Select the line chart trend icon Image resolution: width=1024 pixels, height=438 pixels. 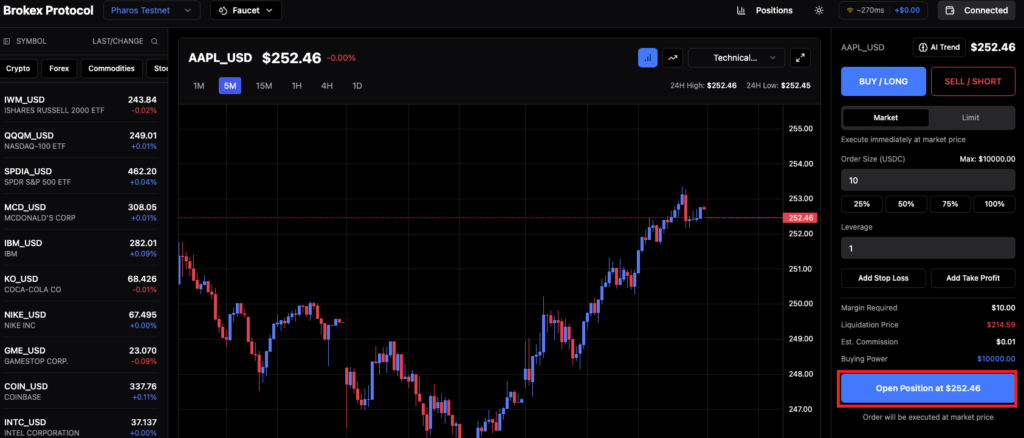click(x=673, y=58)
